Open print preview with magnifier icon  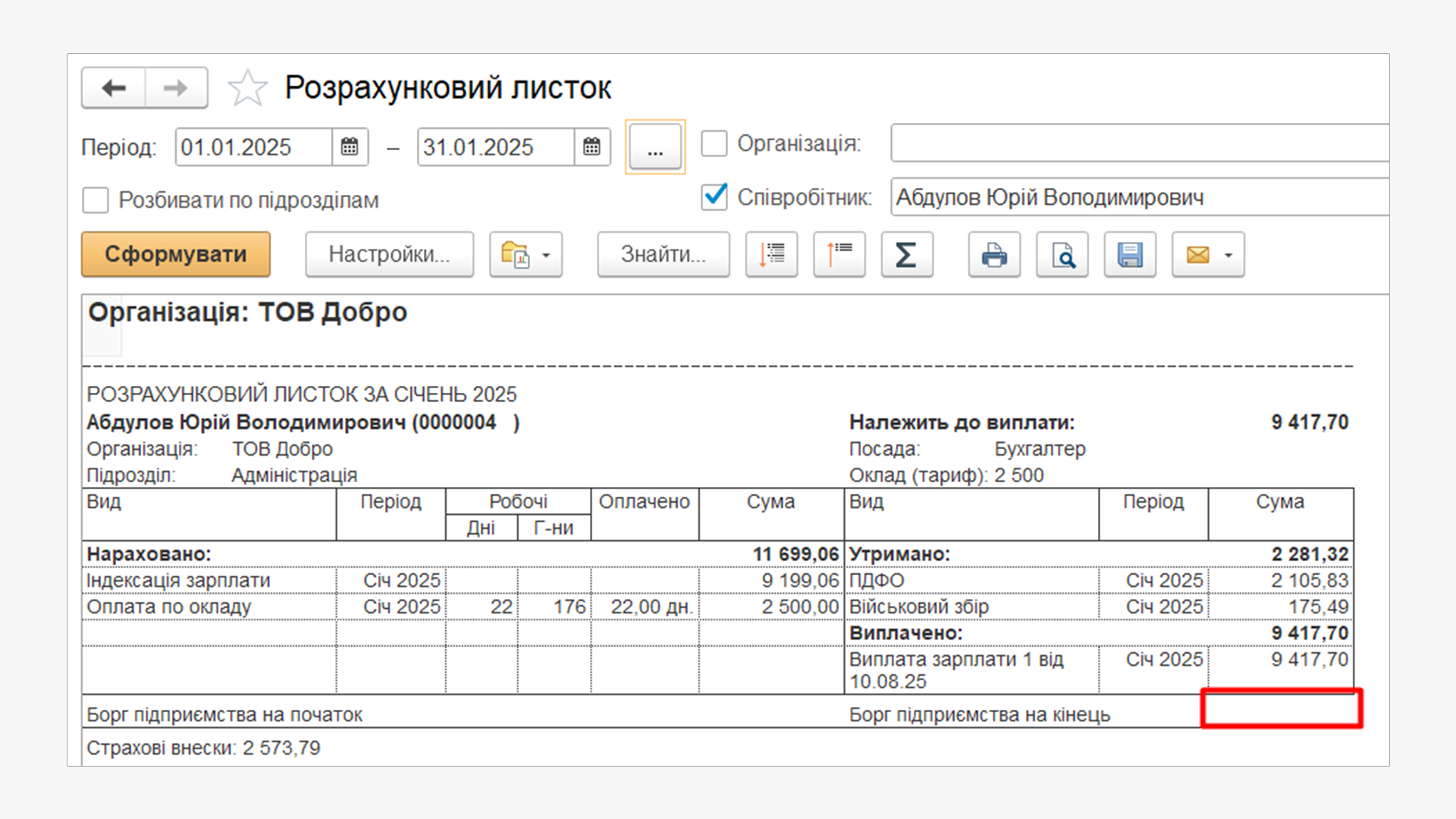[1062, 255]
